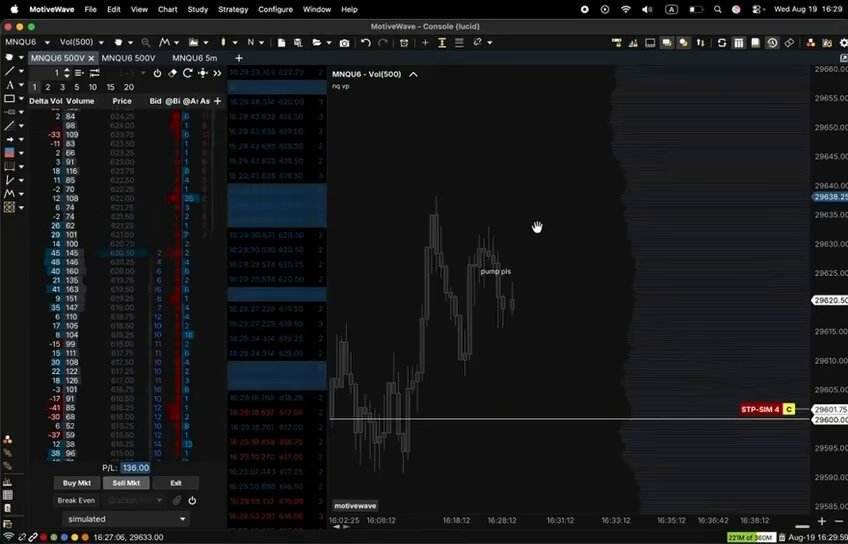Toggle the coins highlighted toolbar button

[684, 43]
